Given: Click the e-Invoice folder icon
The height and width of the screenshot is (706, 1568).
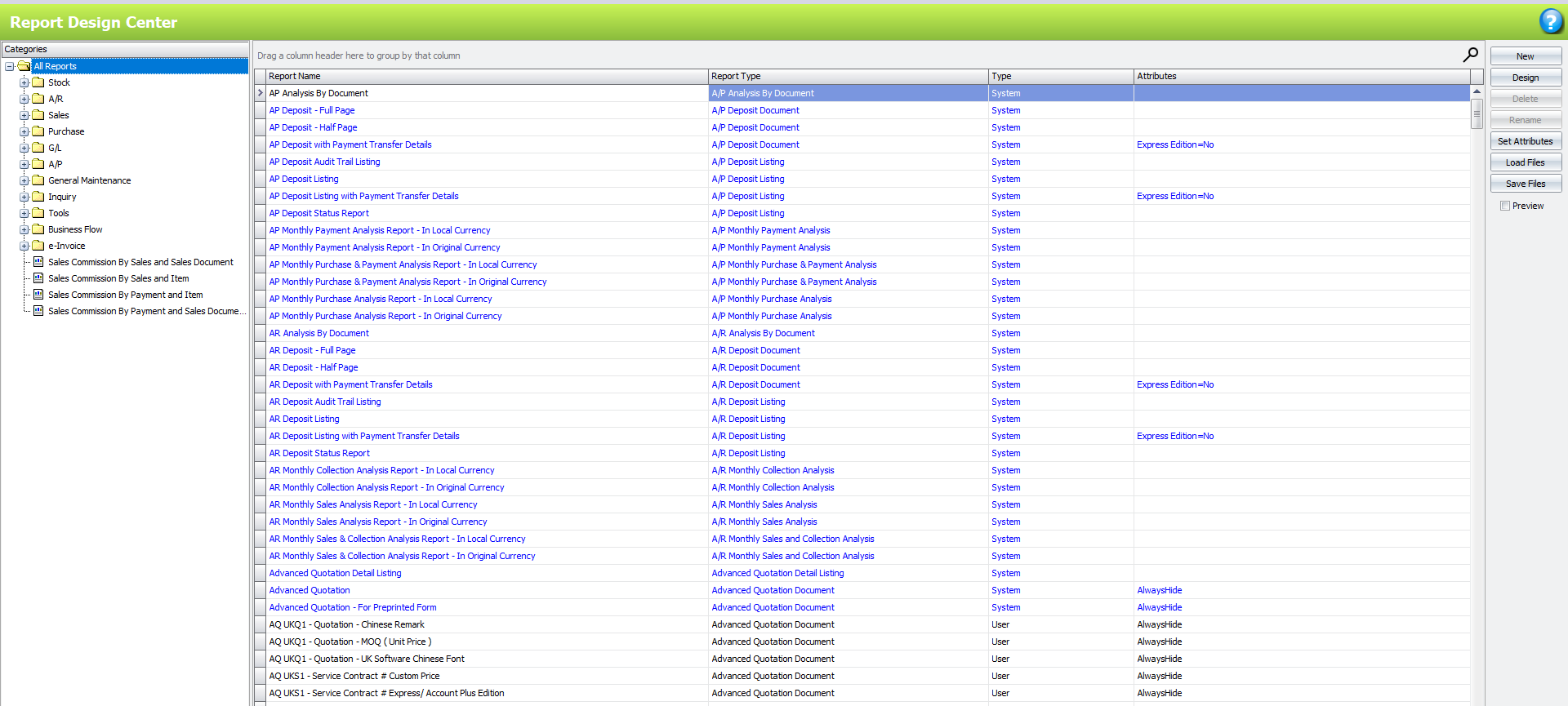Looking at the screenshot, I should [x=38, y=246].
